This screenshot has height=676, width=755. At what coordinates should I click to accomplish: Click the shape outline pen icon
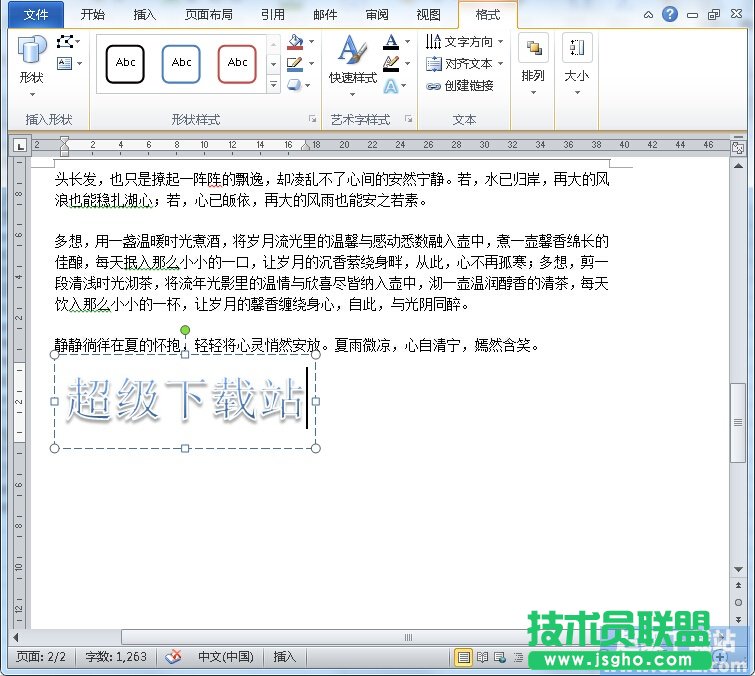tap(295, 64)
